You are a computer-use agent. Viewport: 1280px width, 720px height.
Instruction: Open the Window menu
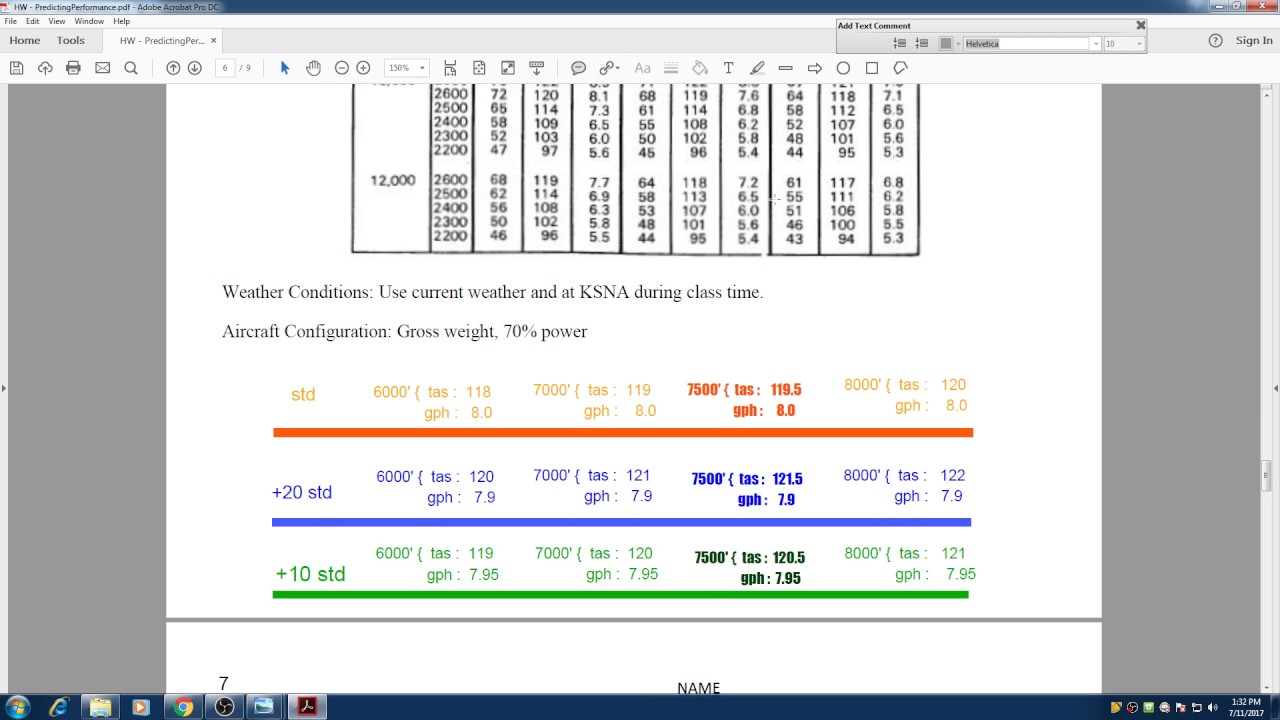89,21
